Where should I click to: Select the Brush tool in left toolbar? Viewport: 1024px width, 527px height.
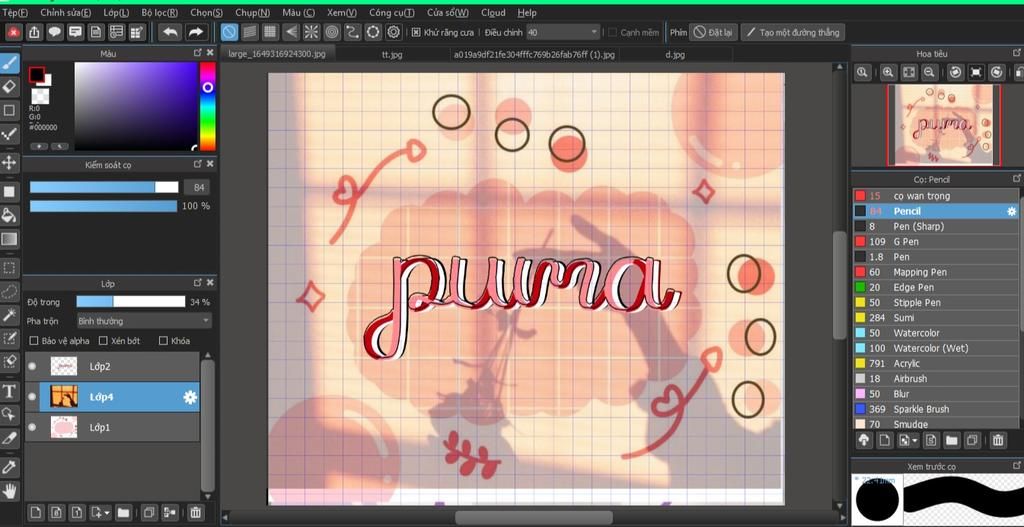click(x=9, y=63)
